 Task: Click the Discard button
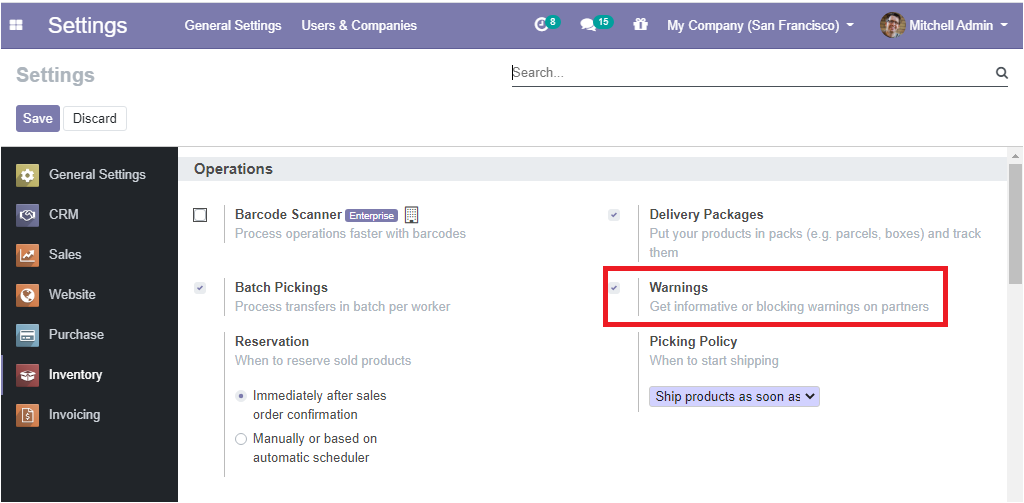click(95, 118)
